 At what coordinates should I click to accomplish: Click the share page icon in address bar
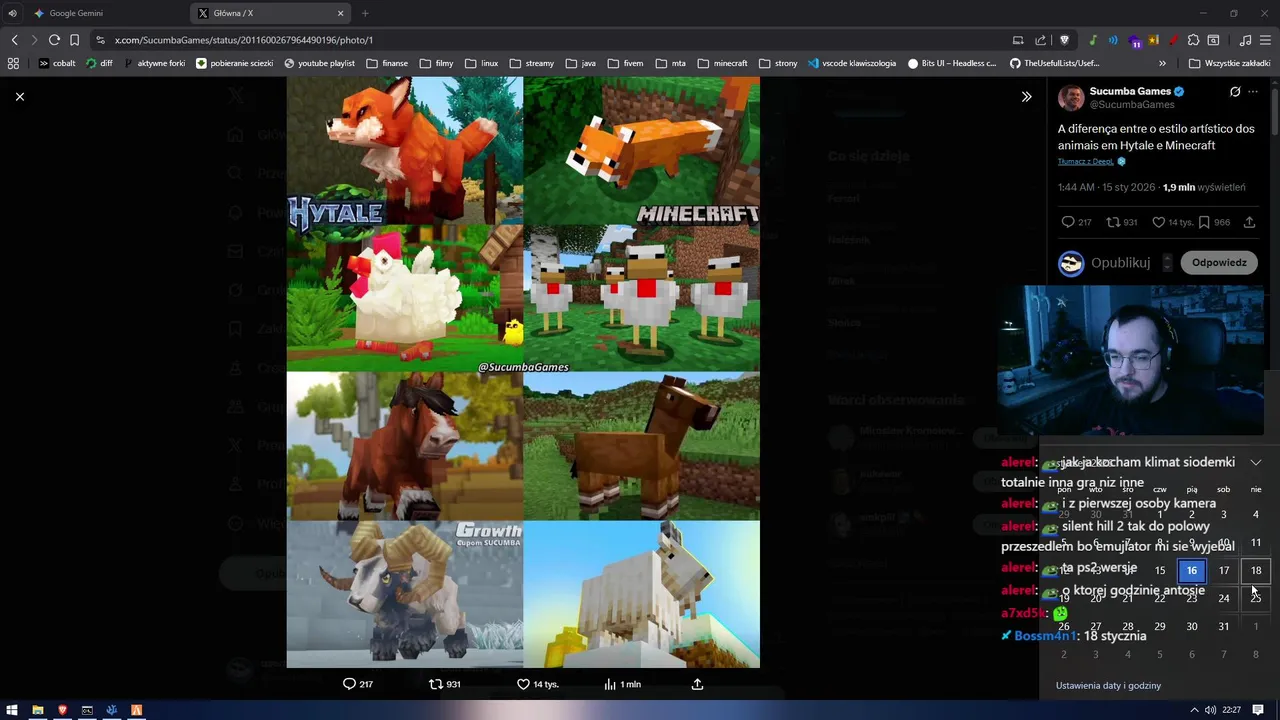click(x=1041, y=40)
